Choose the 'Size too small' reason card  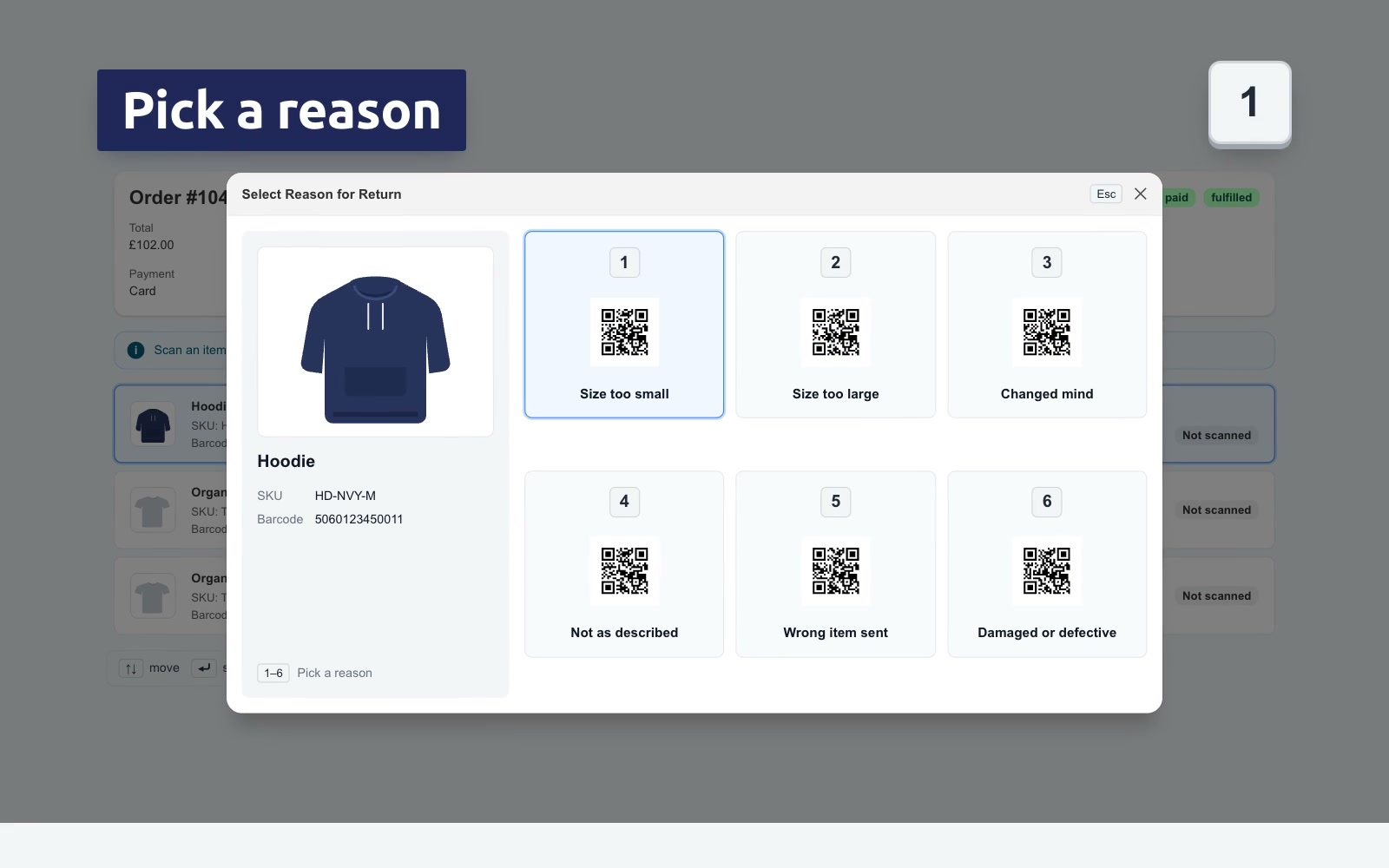coord(624,325)
